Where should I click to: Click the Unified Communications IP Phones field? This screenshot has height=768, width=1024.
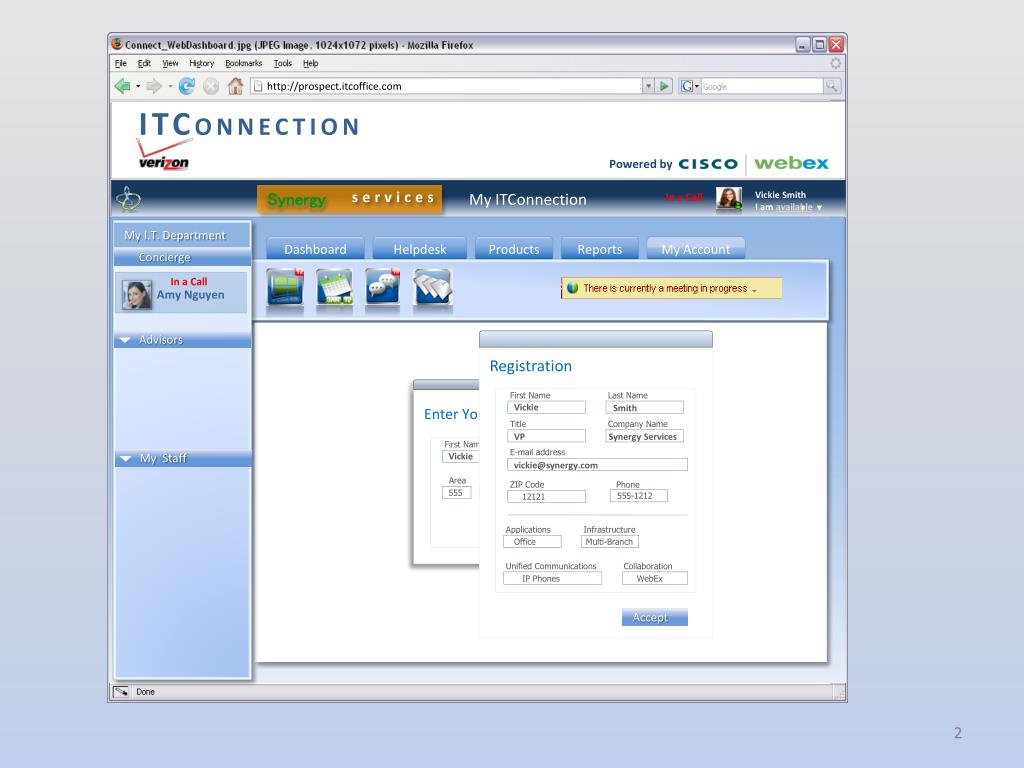tap(552, 578)
